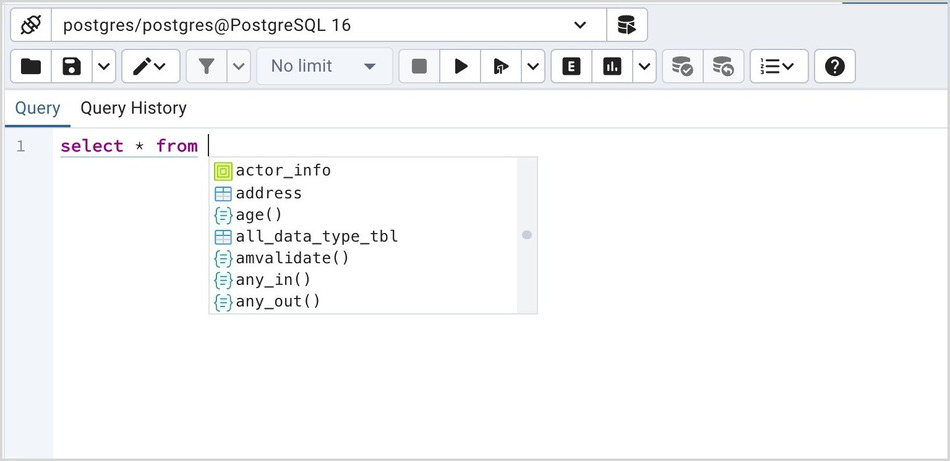Choose actor_info from autocomplete suggestions
The width and height of the screenshot is (950, 461).
tap(283, 171)
